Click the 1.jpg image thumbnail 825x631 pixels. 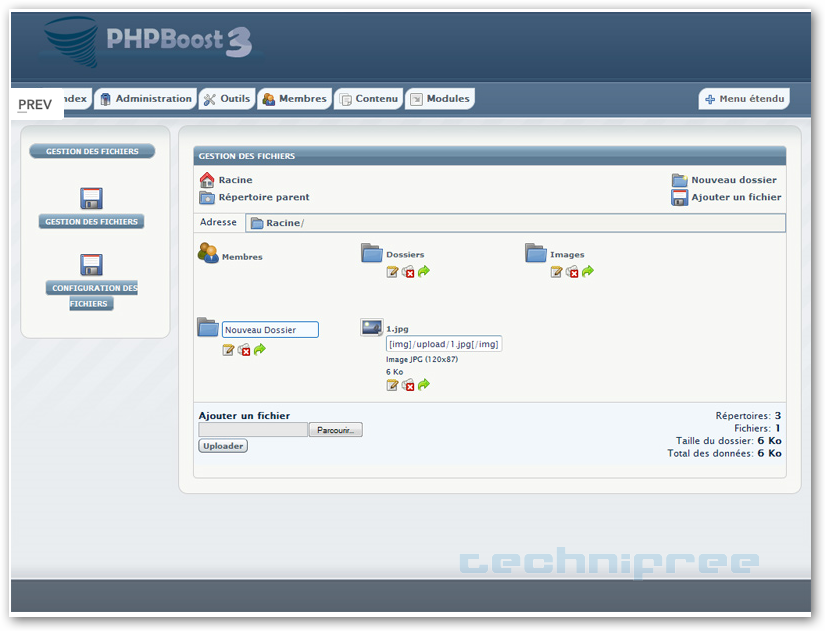(x=371, y=327)
